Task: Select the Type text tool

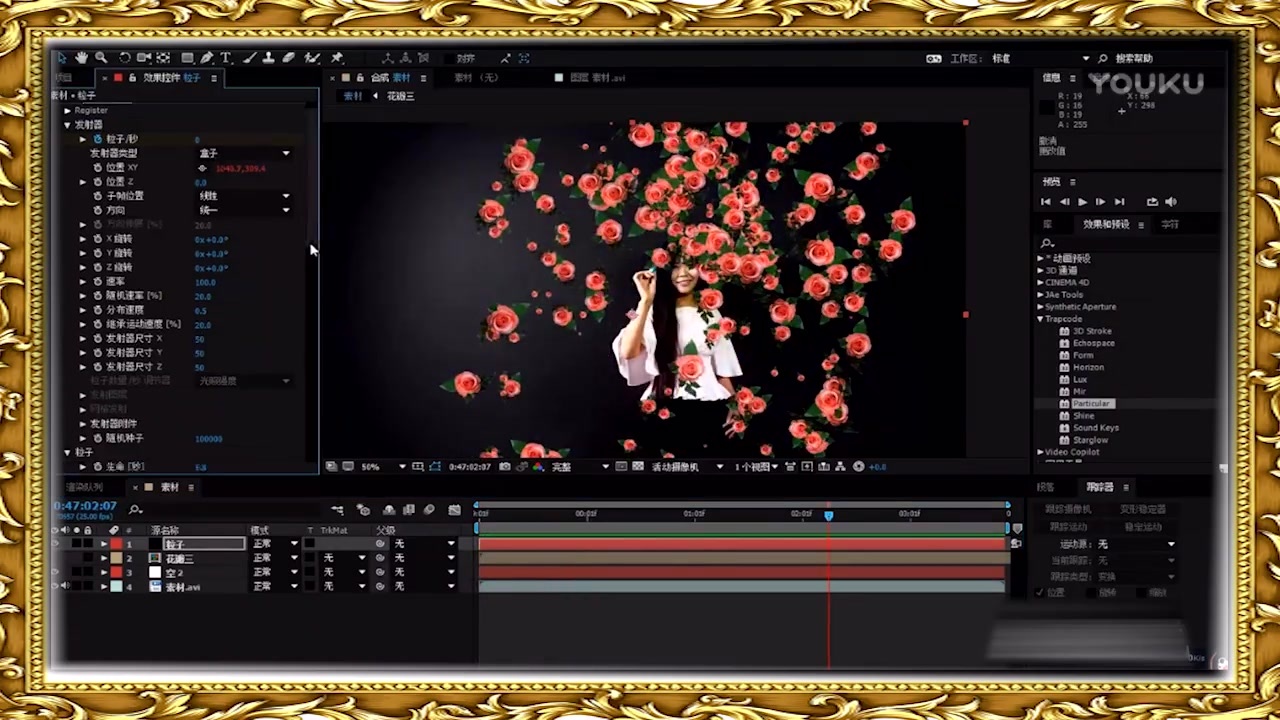Action: click(x=226, y=58)
